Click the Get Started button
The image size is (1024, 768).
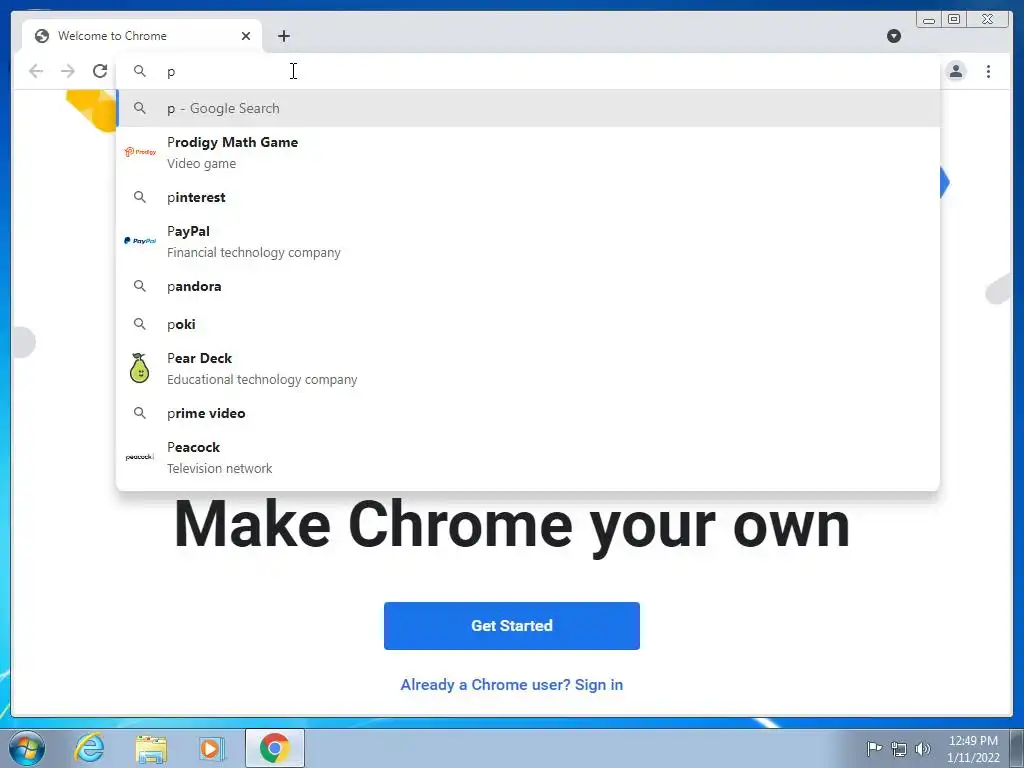tap(511, 626)
